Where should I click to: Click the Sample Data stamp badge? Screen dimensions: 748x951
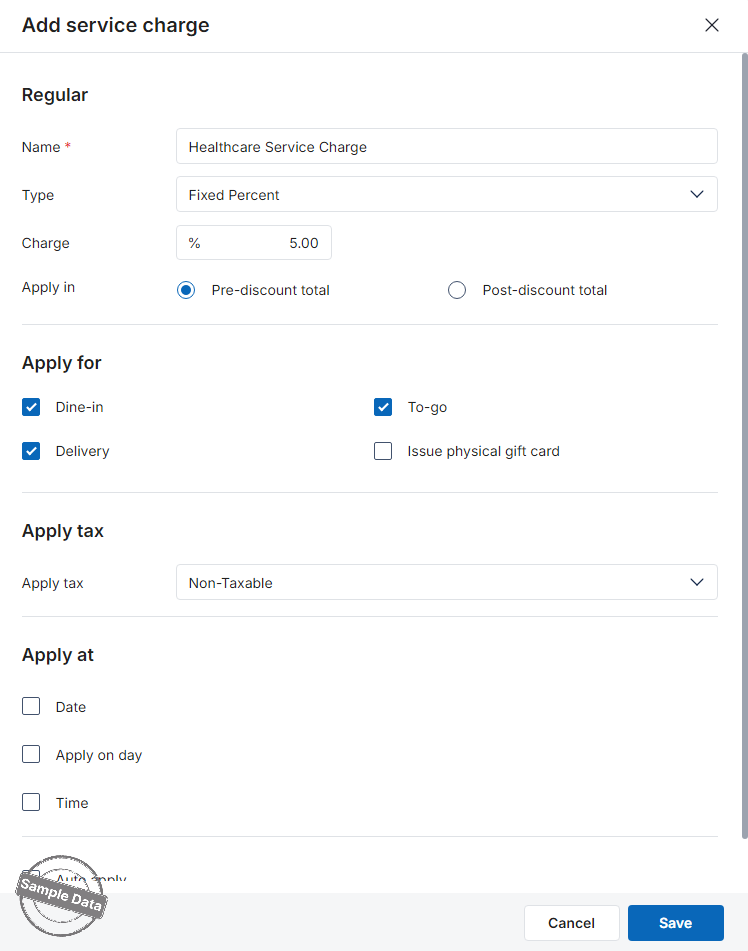click(61, 896)
